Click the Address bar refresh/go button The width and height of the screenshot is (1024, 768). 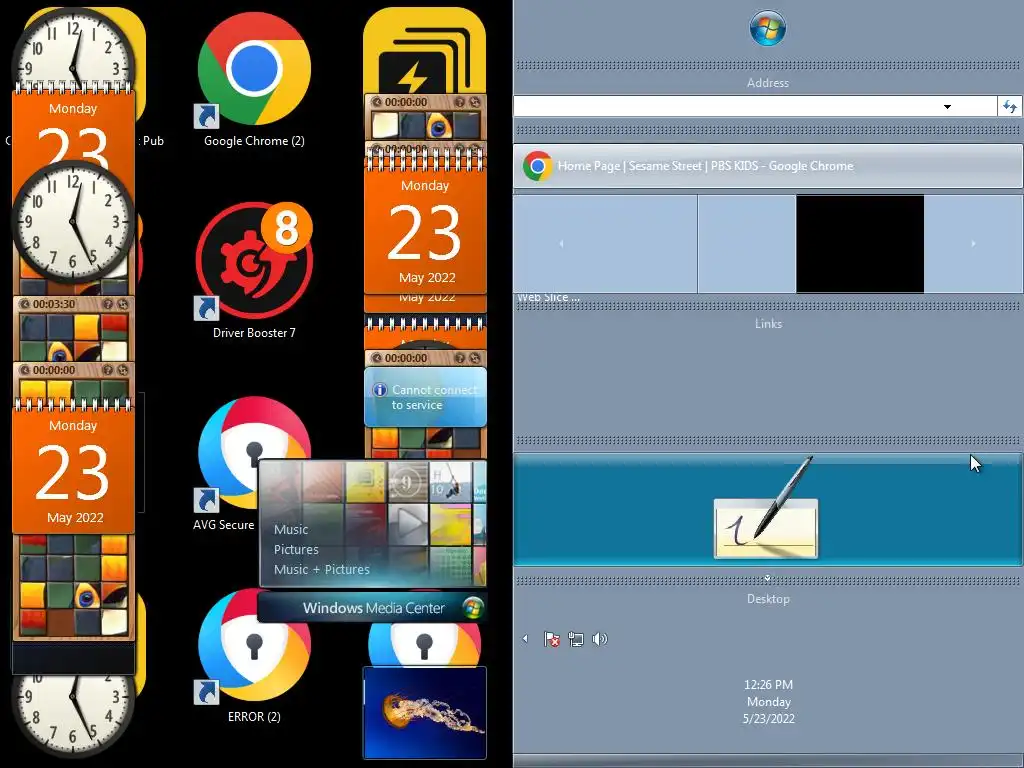1010,106
